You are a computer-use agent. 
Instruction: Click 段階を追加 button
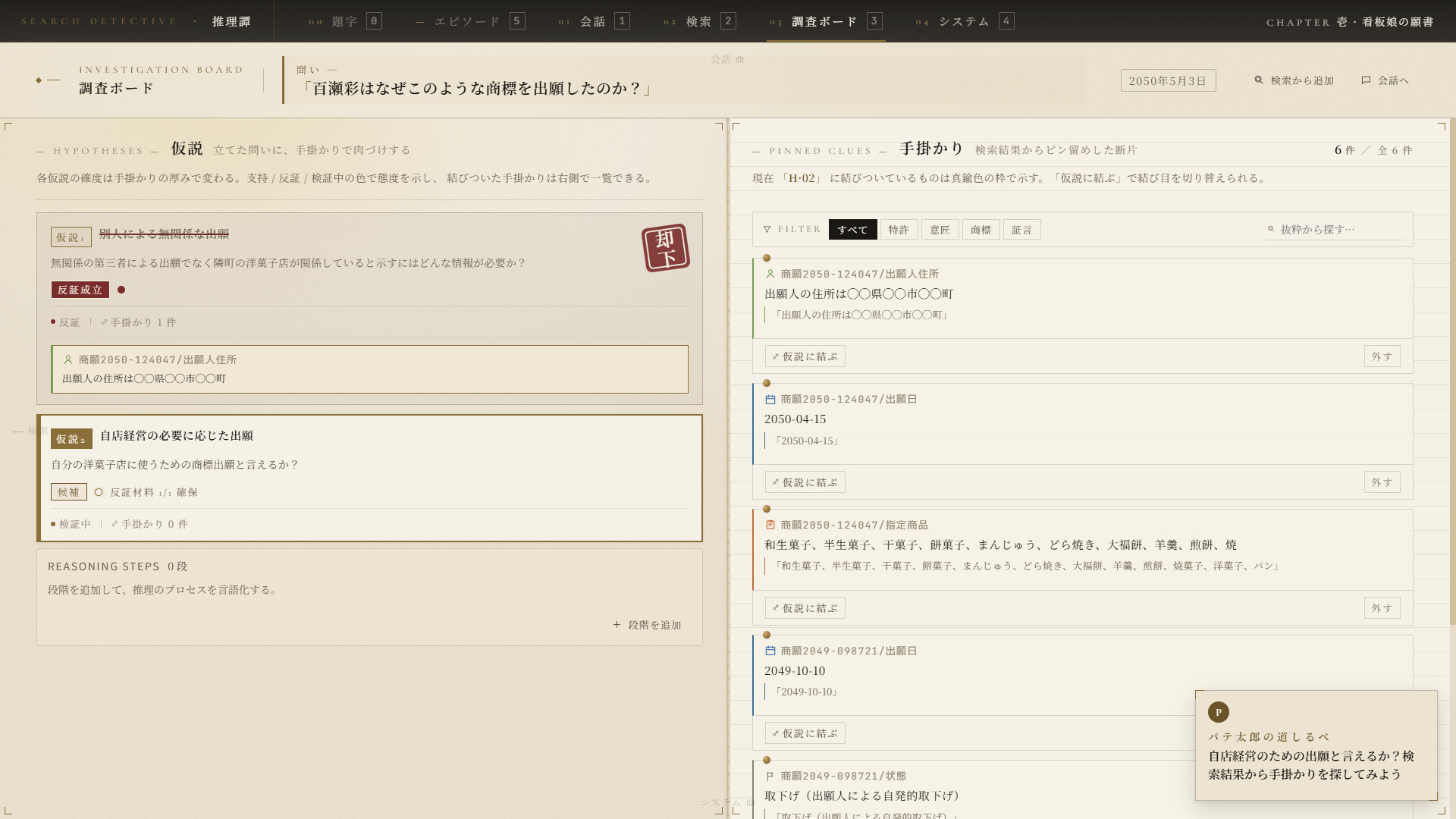(648, 625)
